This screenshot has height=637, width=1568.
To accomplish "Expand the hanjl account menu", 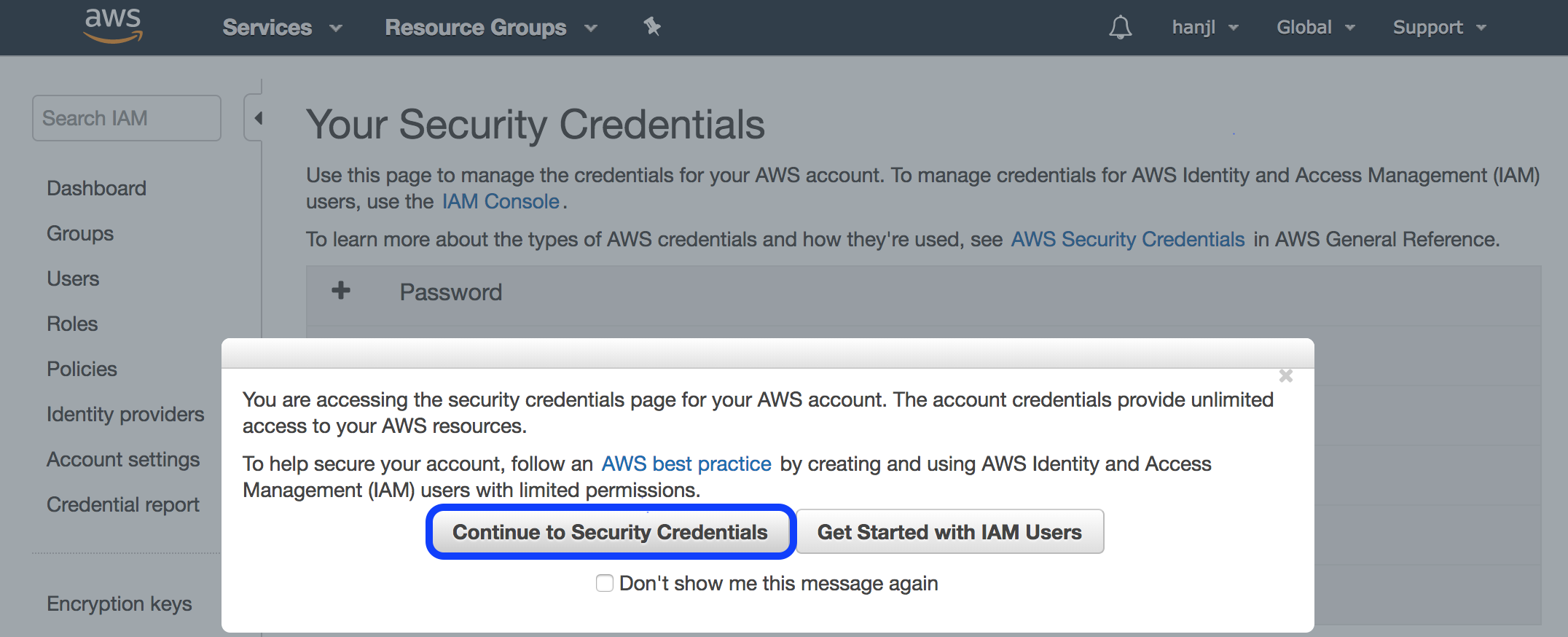I will click(1204, 28).
